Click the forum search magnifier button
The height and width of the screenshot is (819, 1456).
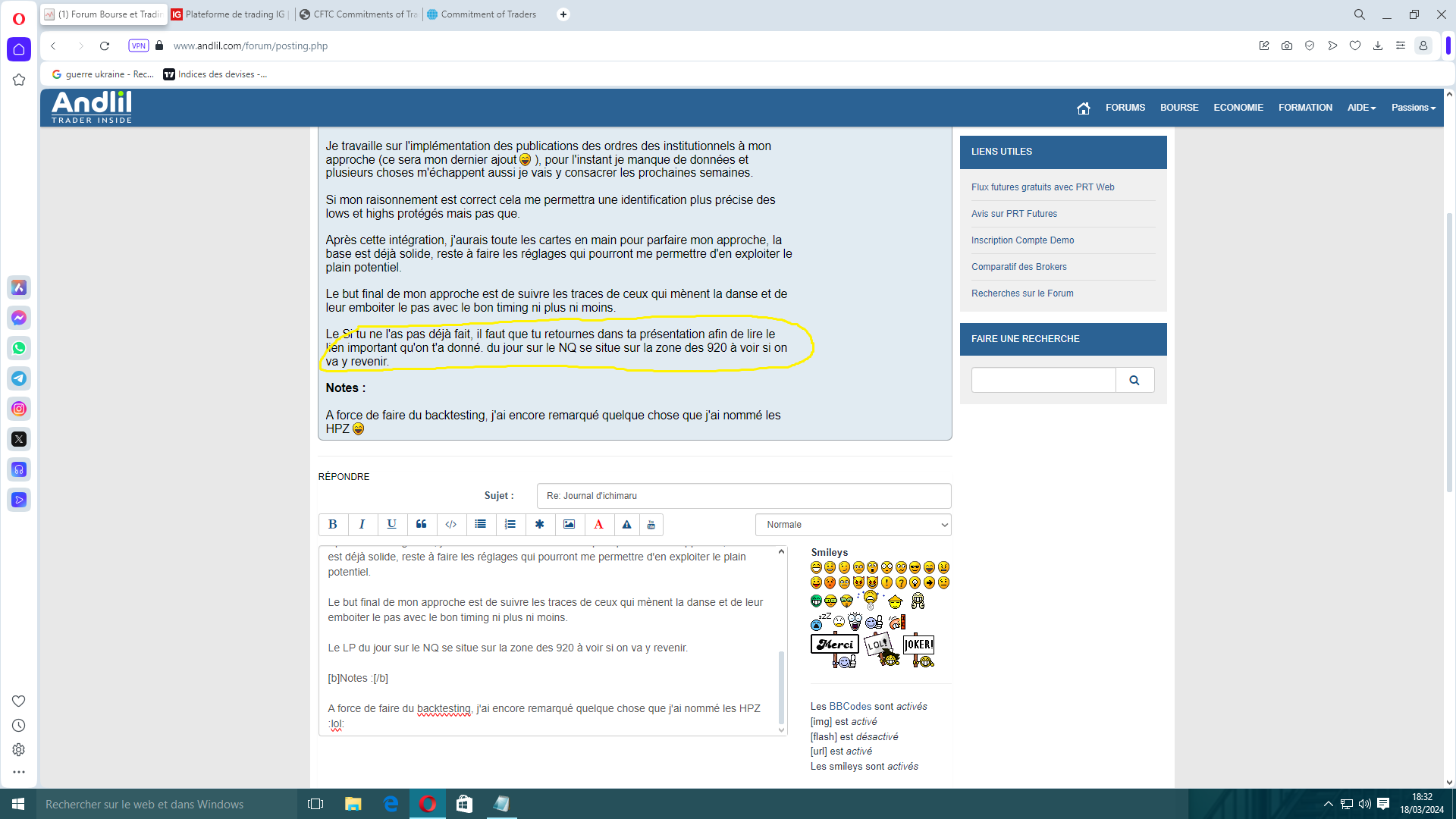point(1134,381)
